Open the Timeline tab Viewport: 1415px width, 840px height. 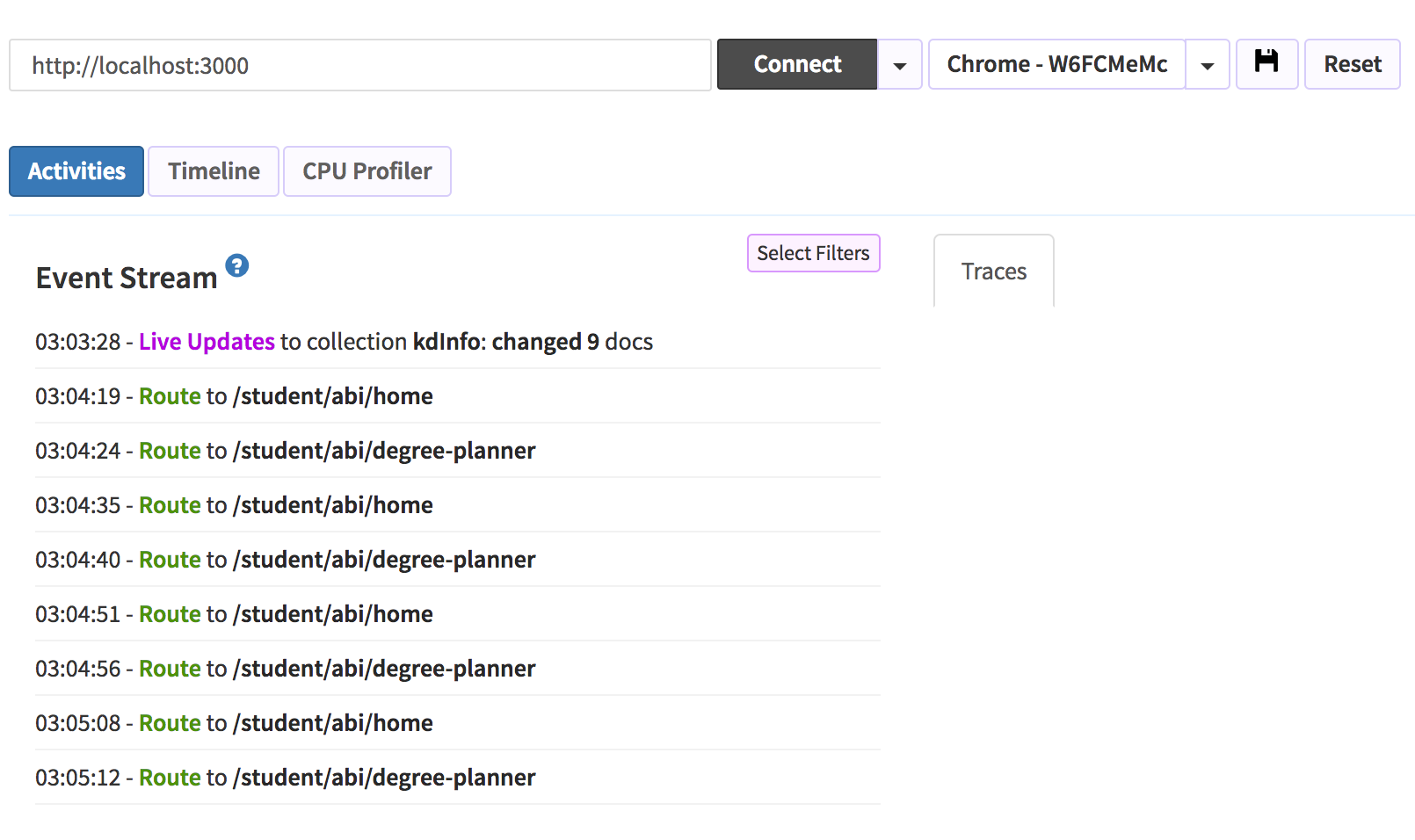(x=214, y=171)
